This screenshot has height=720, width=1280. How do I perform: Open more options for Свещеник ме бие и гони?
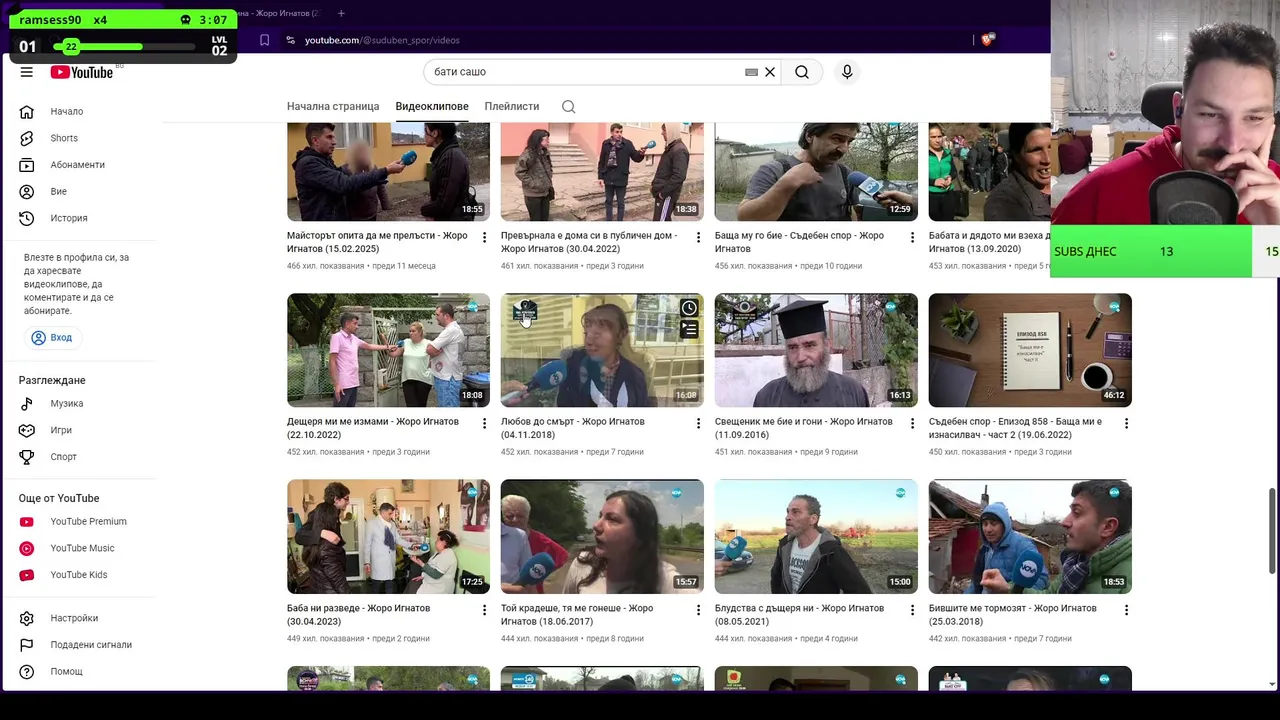[912, 424]
